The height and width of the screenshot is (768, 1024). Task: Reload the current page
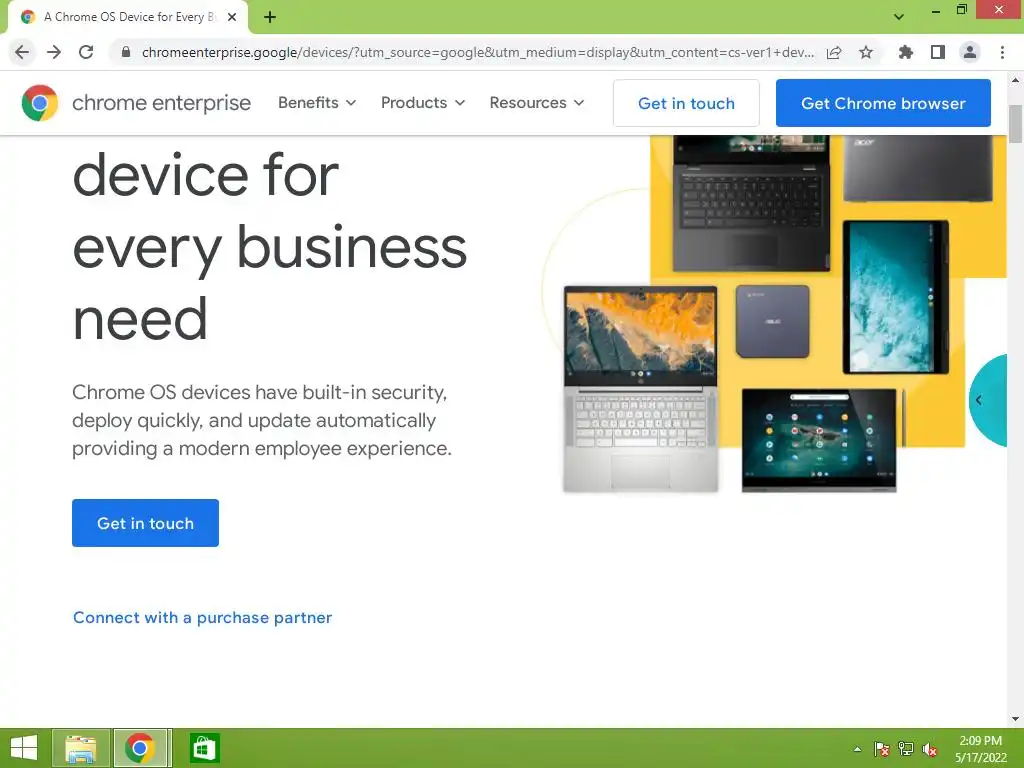(86, 52)
